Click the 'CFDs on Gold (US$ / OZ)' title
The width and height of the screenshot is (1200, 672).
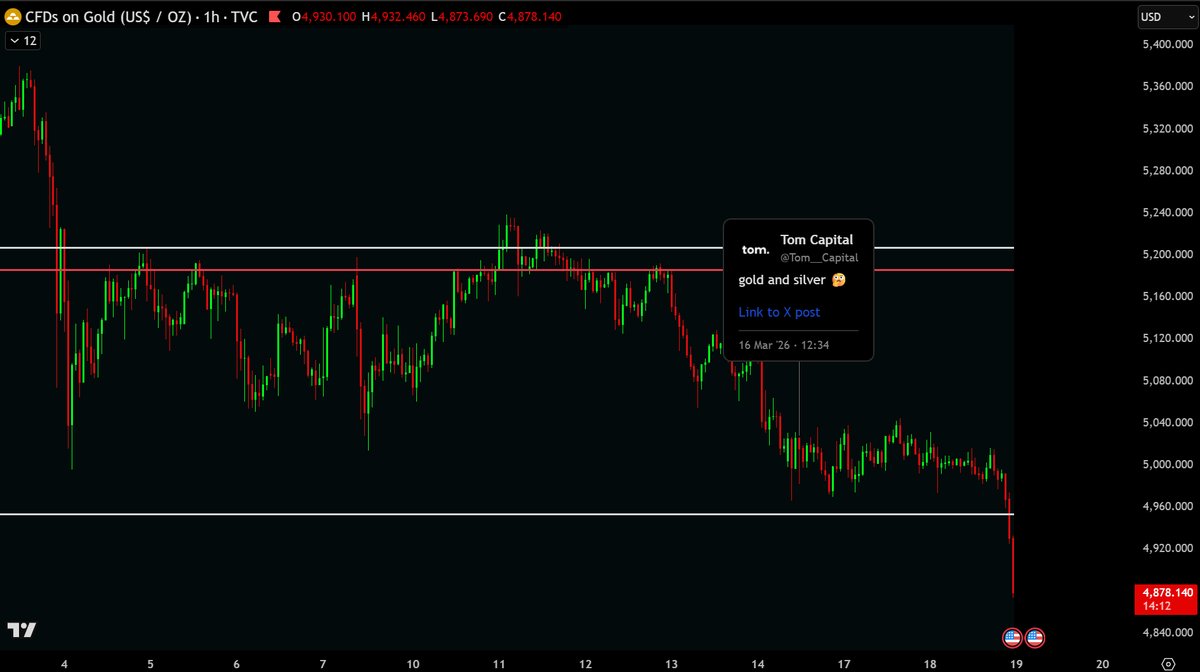point(106,17)
